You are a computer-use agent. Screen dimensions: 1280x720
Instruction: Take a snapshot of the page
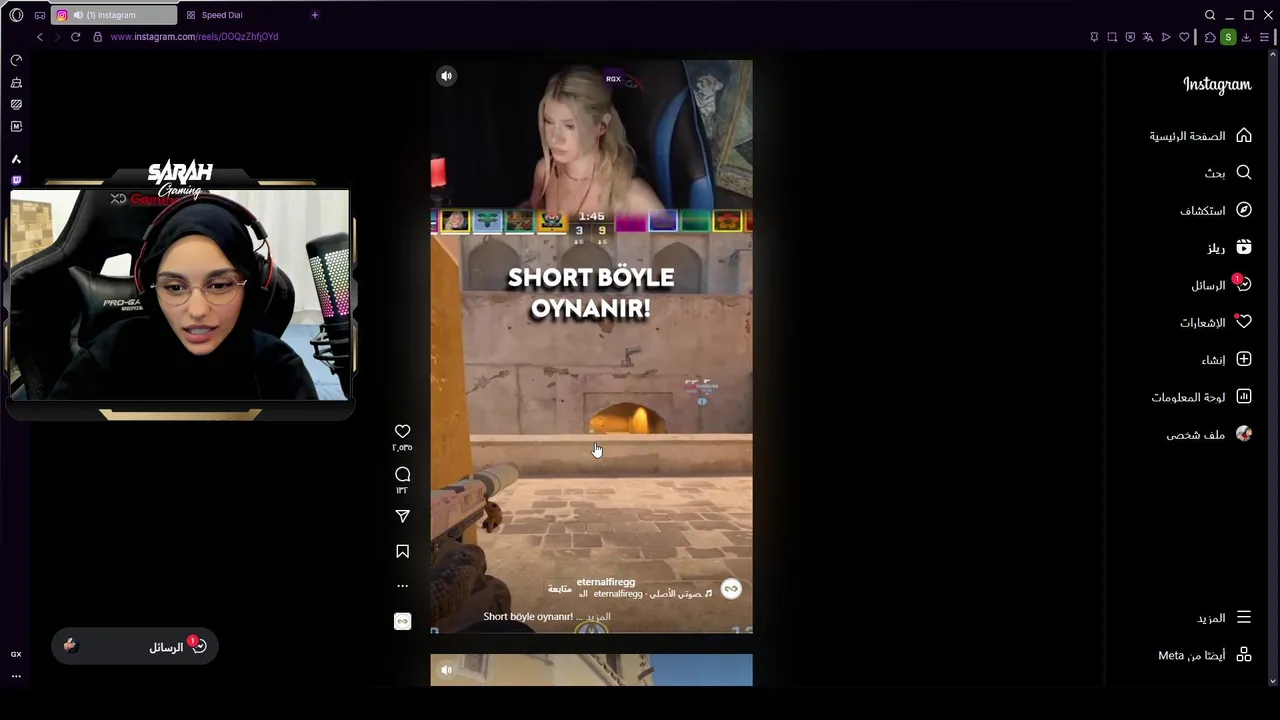coord(1112,37)
